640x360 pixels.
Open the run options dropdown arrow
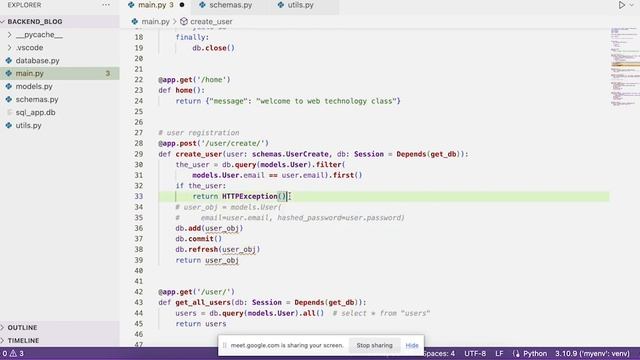tap(631, 5)
